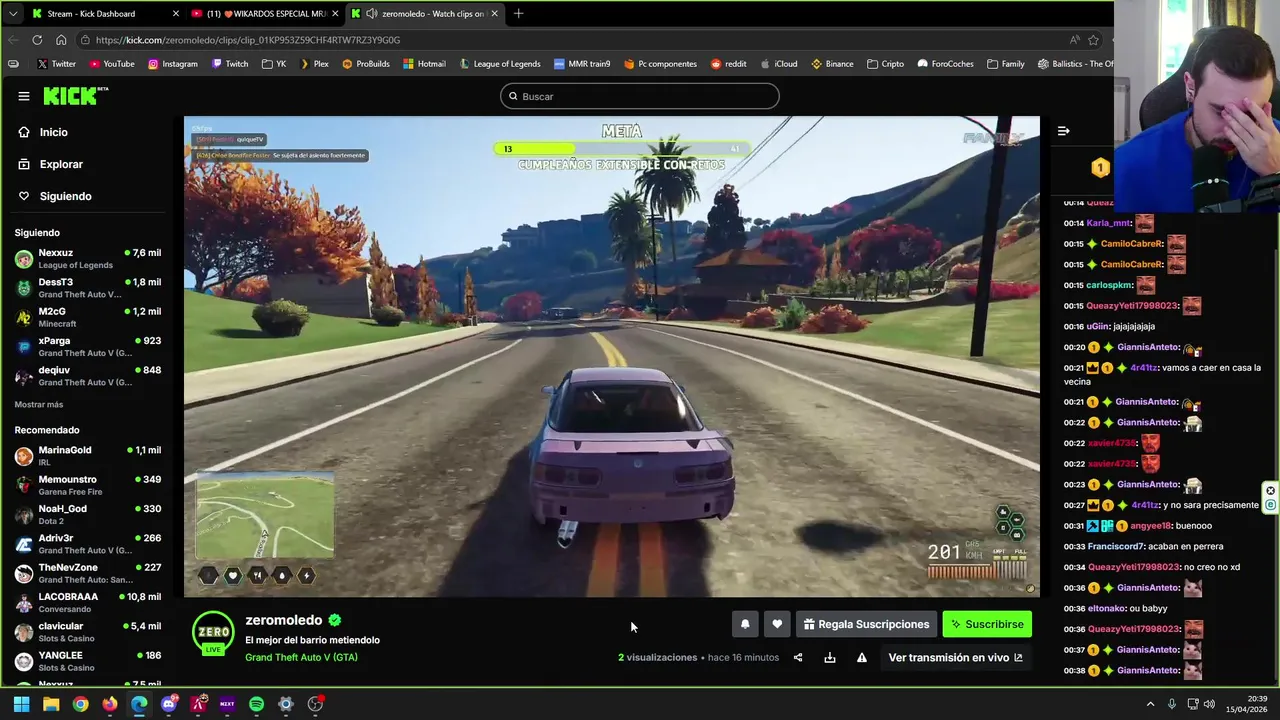Open the read aloud option in address bar
Viewport: 1280px width, 720px height.
[x=1074, y=40]
